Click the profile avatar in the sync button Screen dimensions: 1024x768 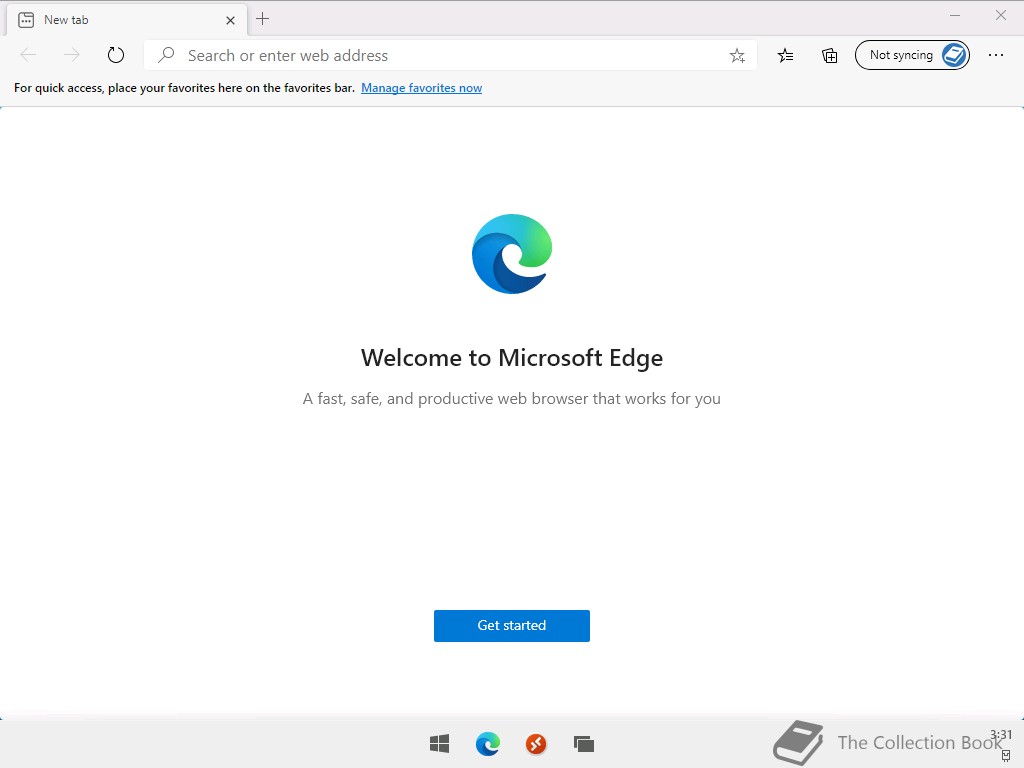[954, 56]
